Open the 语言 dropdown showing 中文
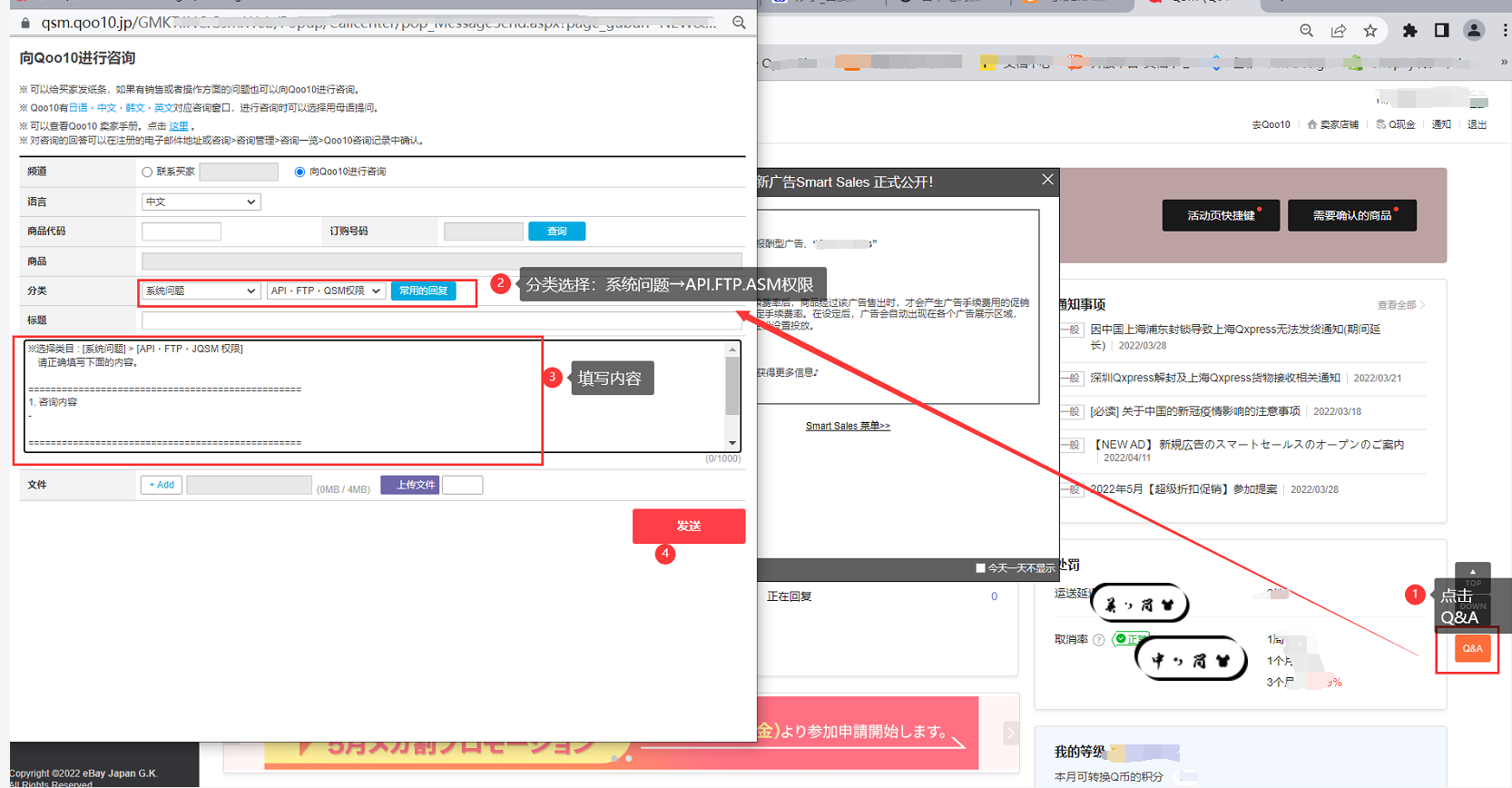The image size is (1512, 788). pos(201,202)
